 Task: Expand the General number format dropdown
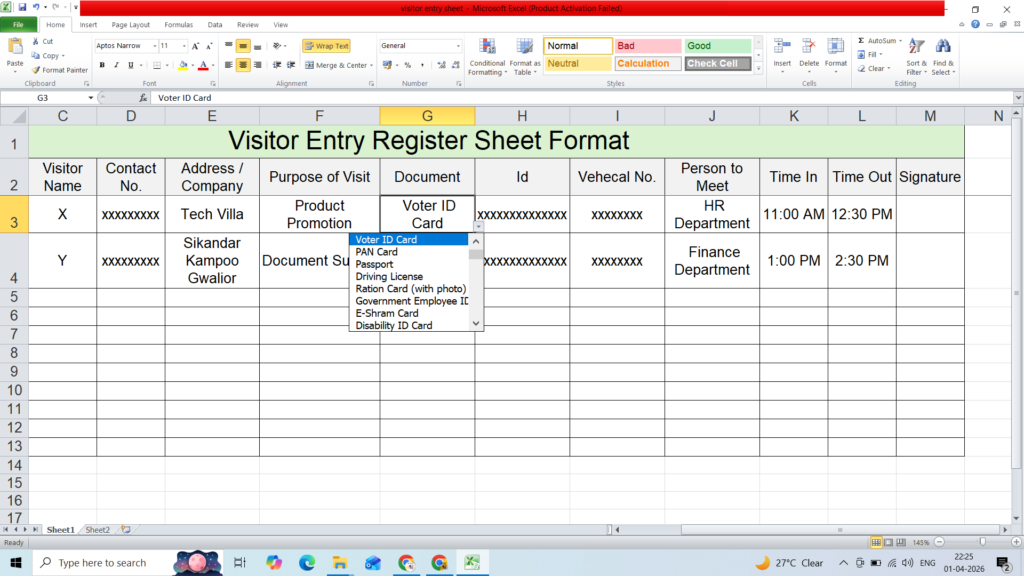coord(458,46)
